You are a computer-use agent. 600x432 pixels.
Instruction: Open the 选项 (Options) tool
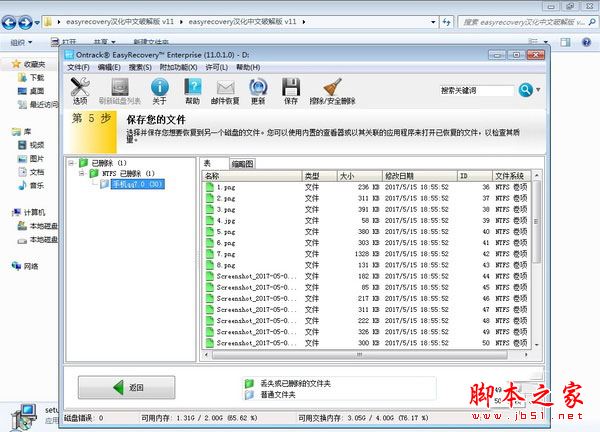coord(80,91)
